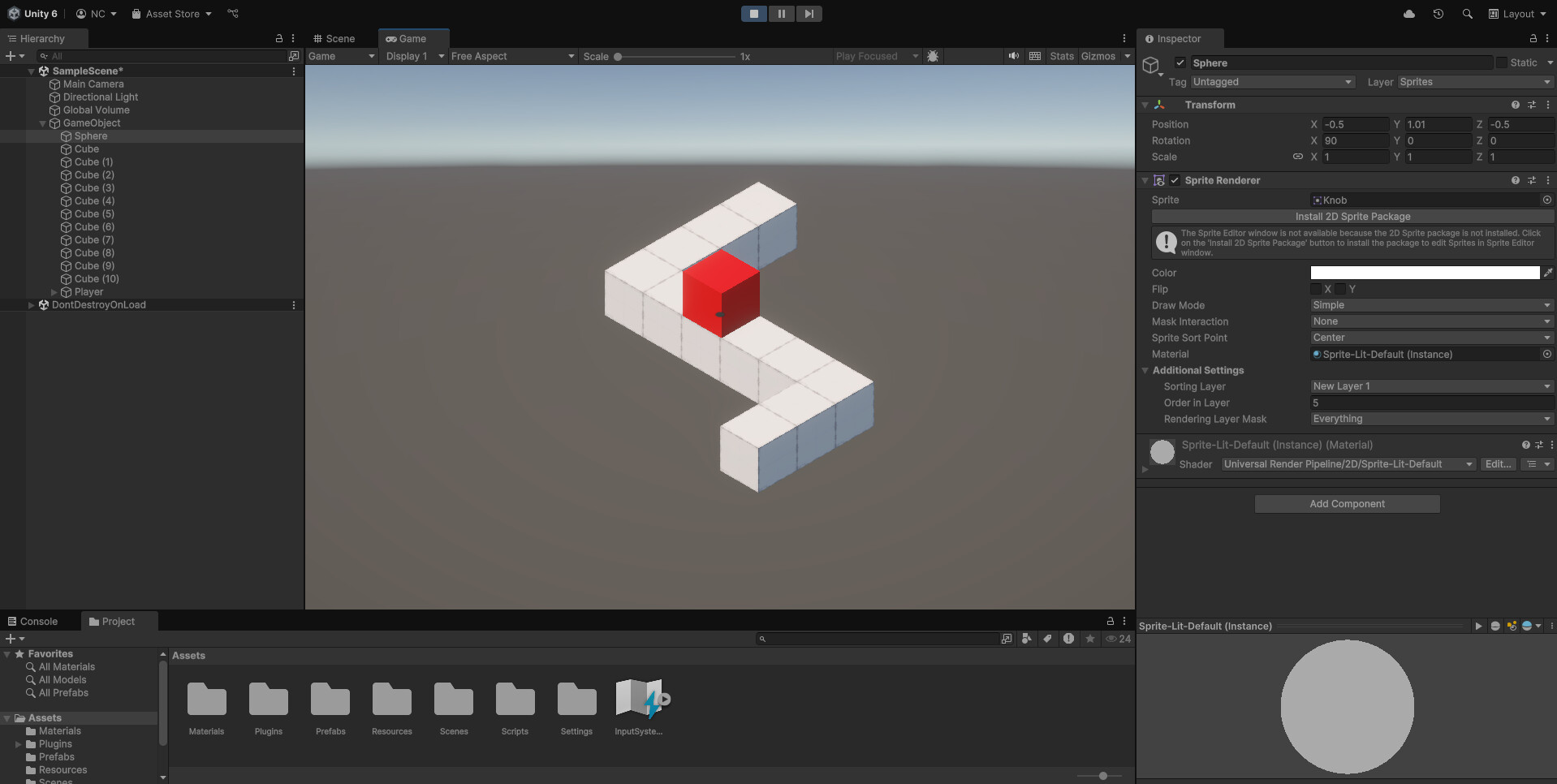Select the eyedropper next to Color
The image size is (1557, 784).
[1549, 273]
